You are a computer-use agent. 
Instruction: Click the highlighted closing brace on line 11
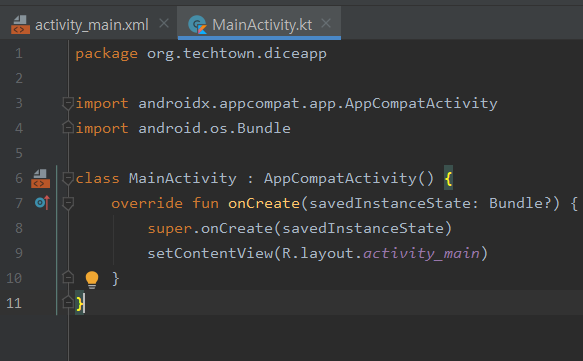[79, 303]
